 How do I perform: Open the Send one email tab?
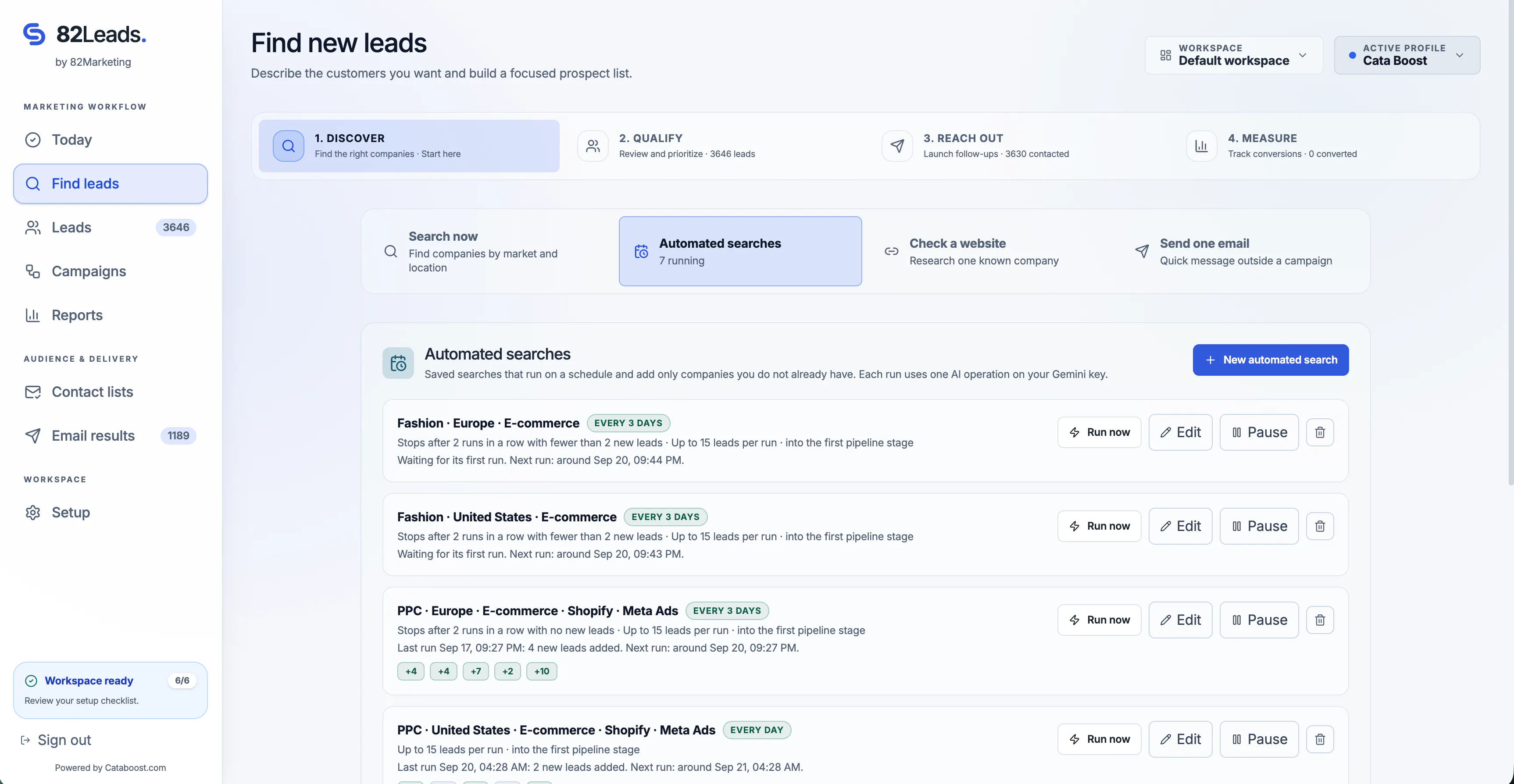click(x=1241, y=252)
